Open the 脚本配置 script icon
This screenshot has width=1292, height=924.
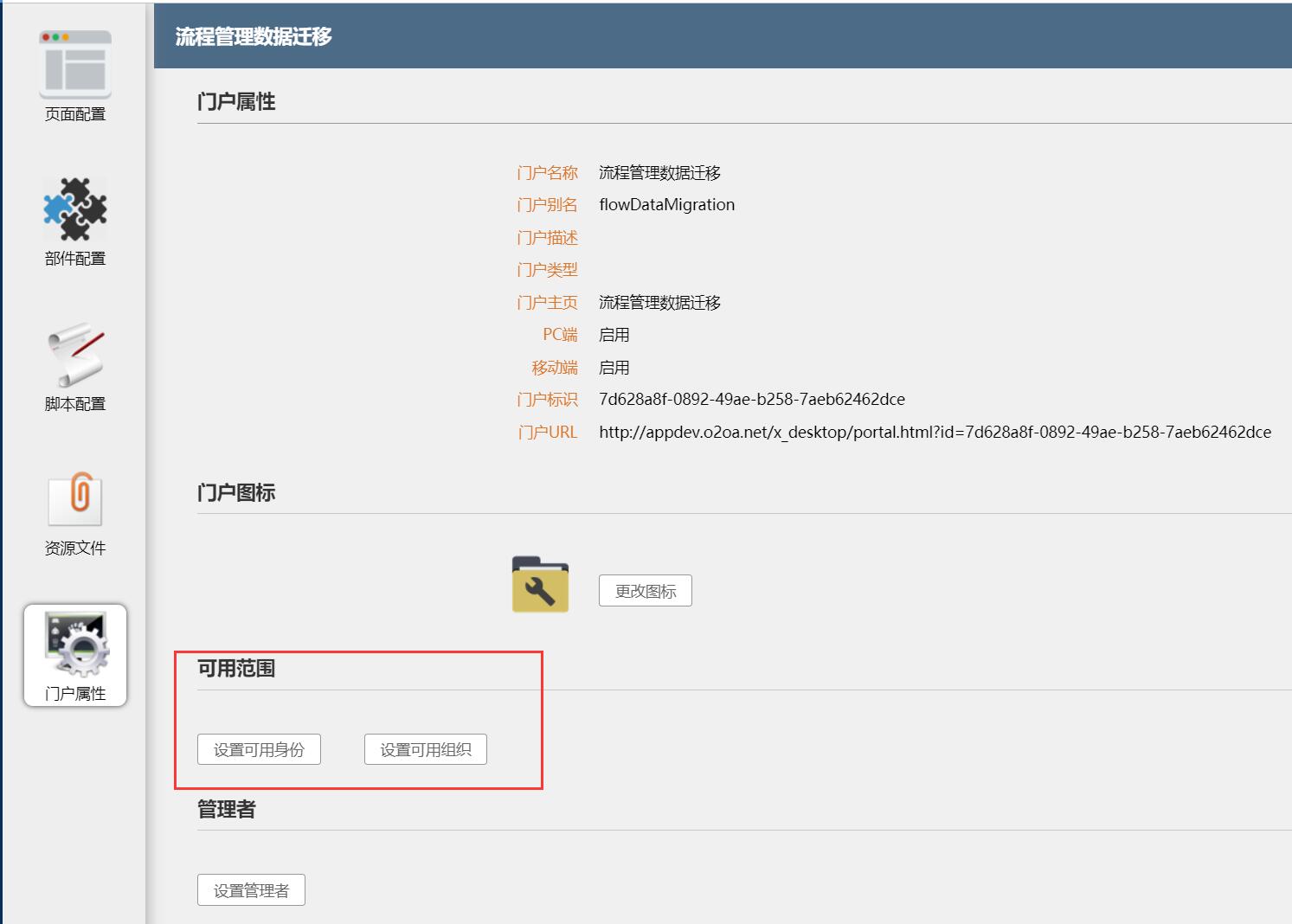(75, 355)
